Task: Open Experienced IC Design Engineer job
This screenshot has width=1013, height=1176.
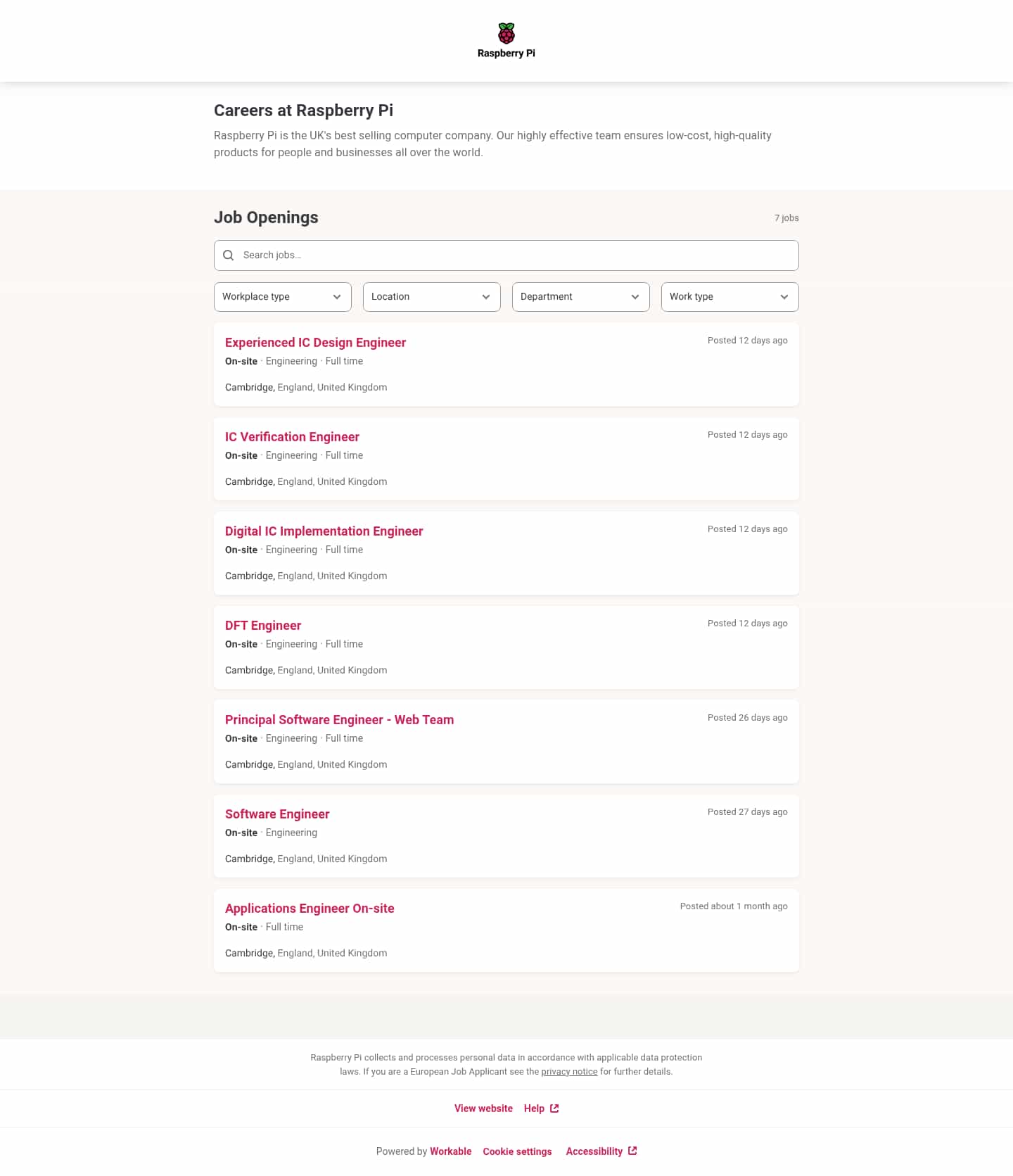Action: [x=315, y=343]
